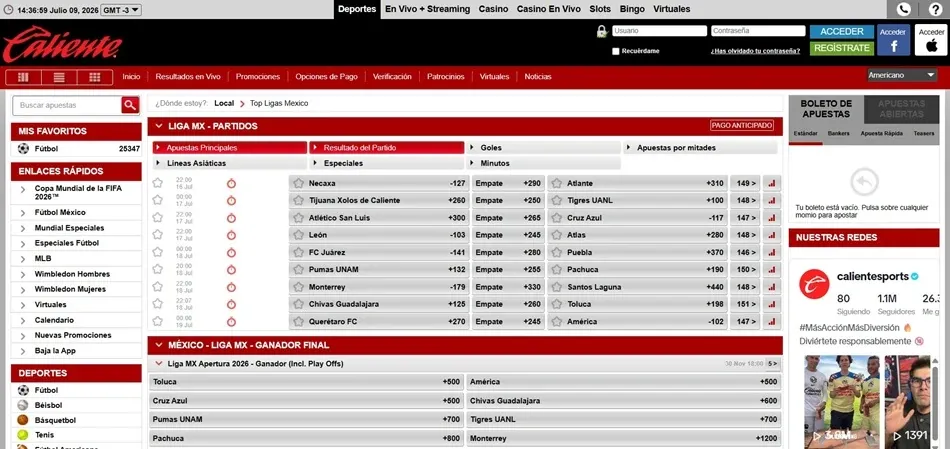This screenshot has width=950, height=449.
Task: Collapse the México - Liga MX - Ganador Final section
Action: [x=159, y=345]
